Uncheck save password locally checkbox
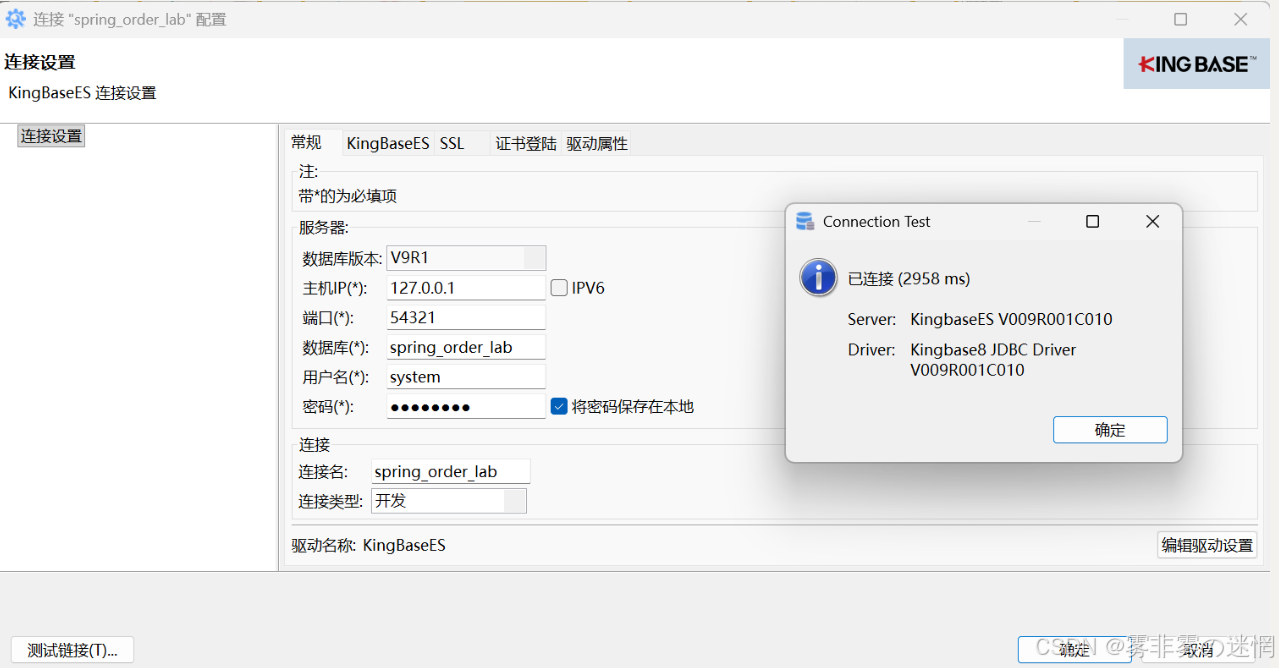Viewport: 1279px width, 668px height. pyautogui.click(x=560, y=406)
